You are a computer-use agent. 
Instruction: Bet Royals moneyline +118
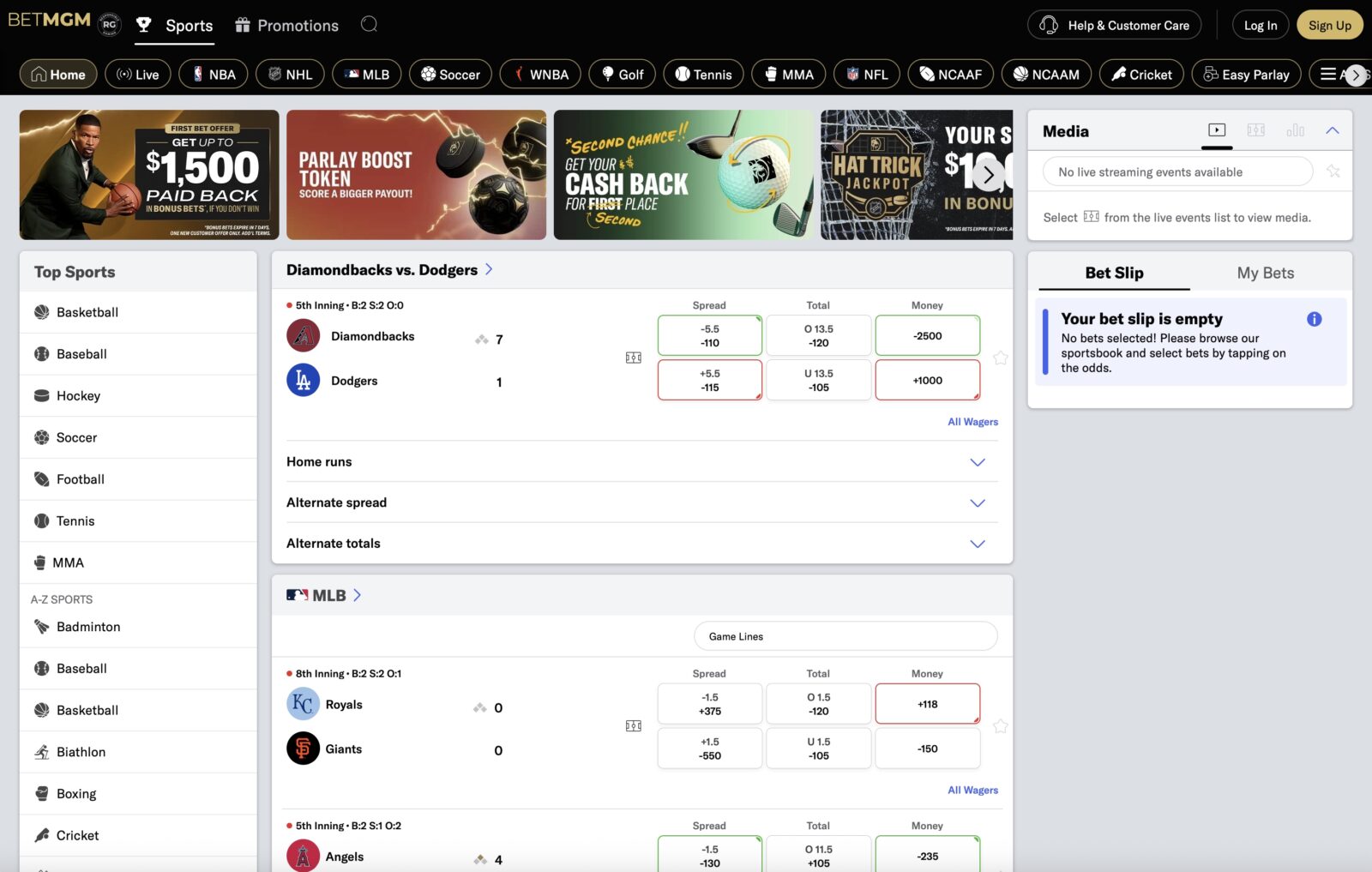click(x=927, y=704)
